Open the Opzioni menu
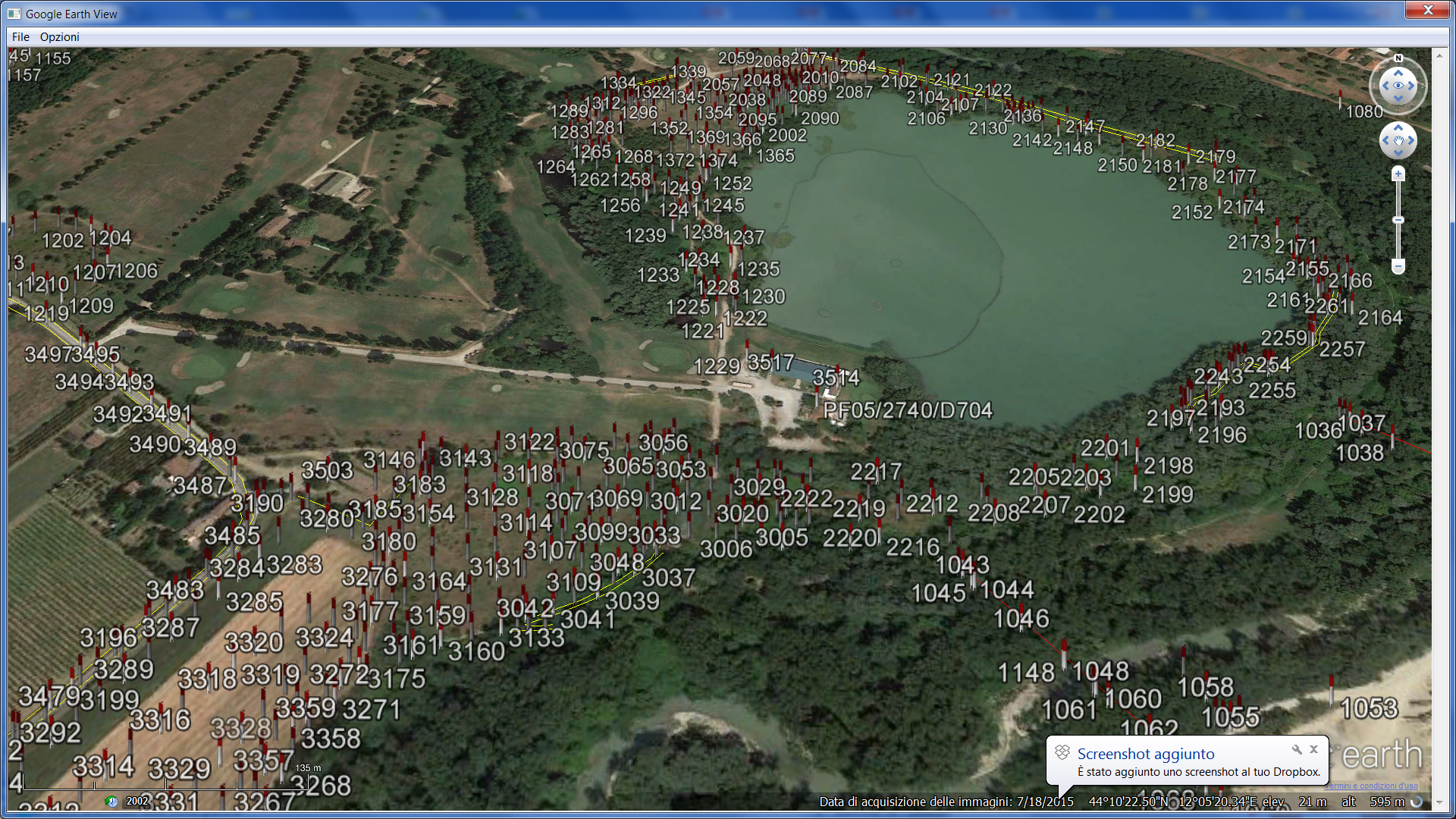 59,36
